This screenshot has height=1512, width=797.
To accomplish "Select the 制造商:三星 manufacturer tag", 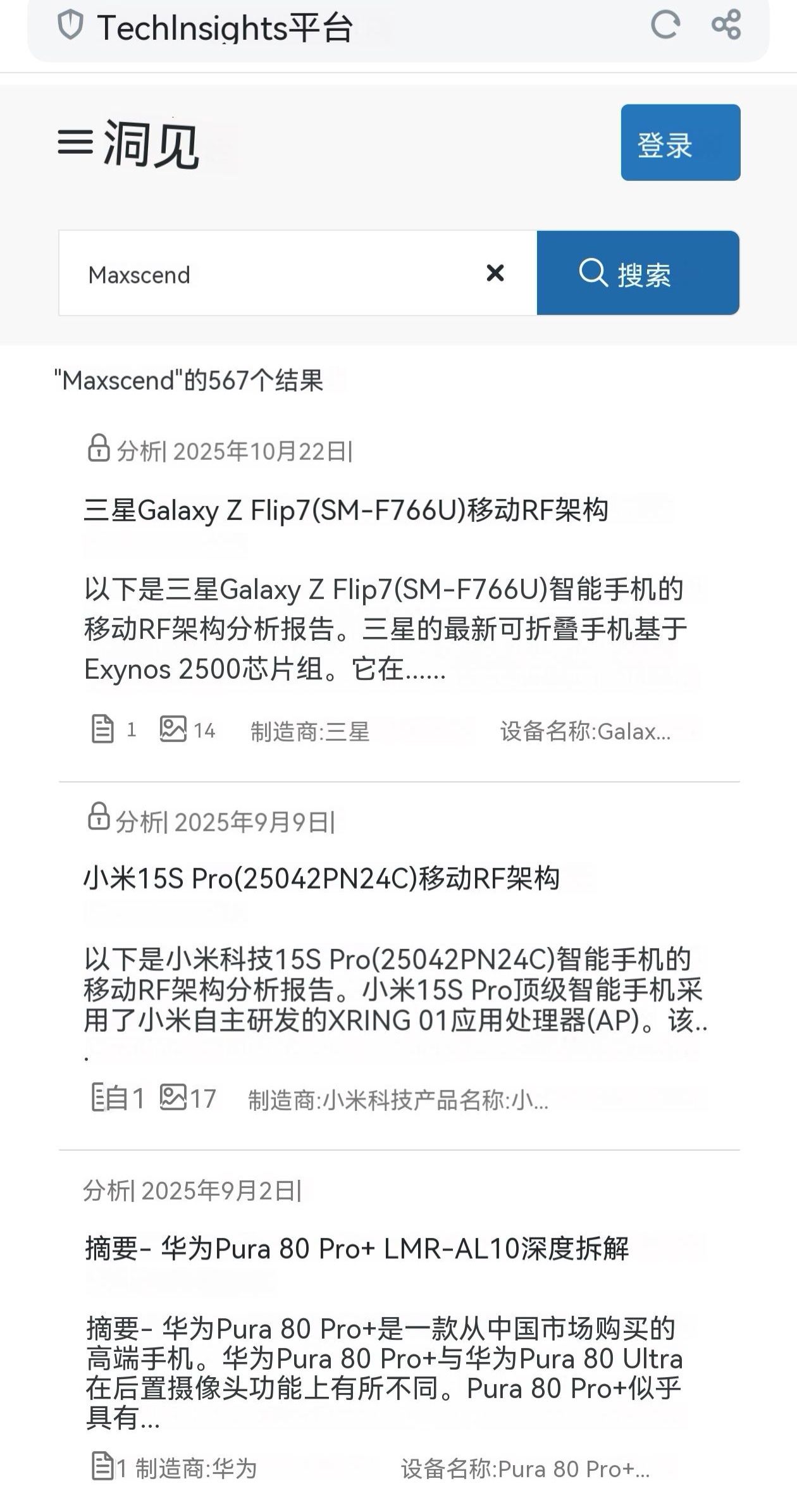I will click(x=310, y=731).
